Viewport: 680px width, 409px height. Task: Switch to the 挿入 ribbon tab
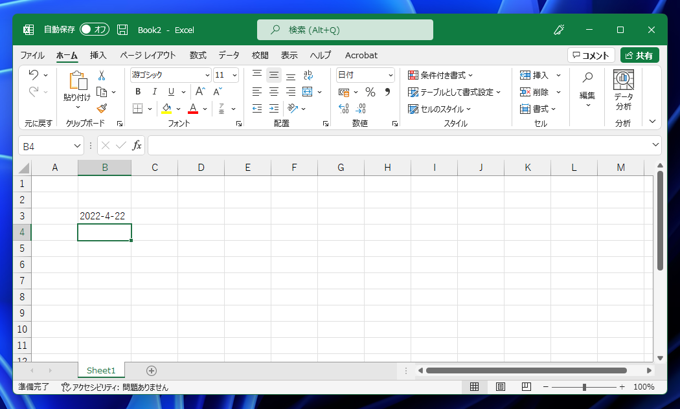pyautogui.click(x=98, y=56)
